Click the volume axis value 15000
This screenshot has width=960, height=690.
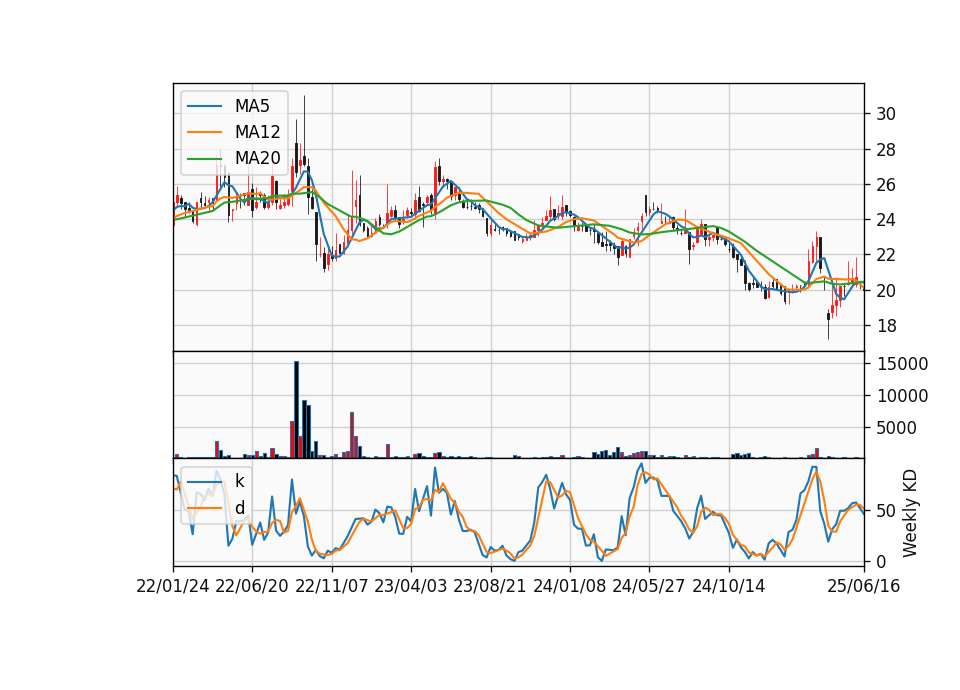click(x=902, y=364)
